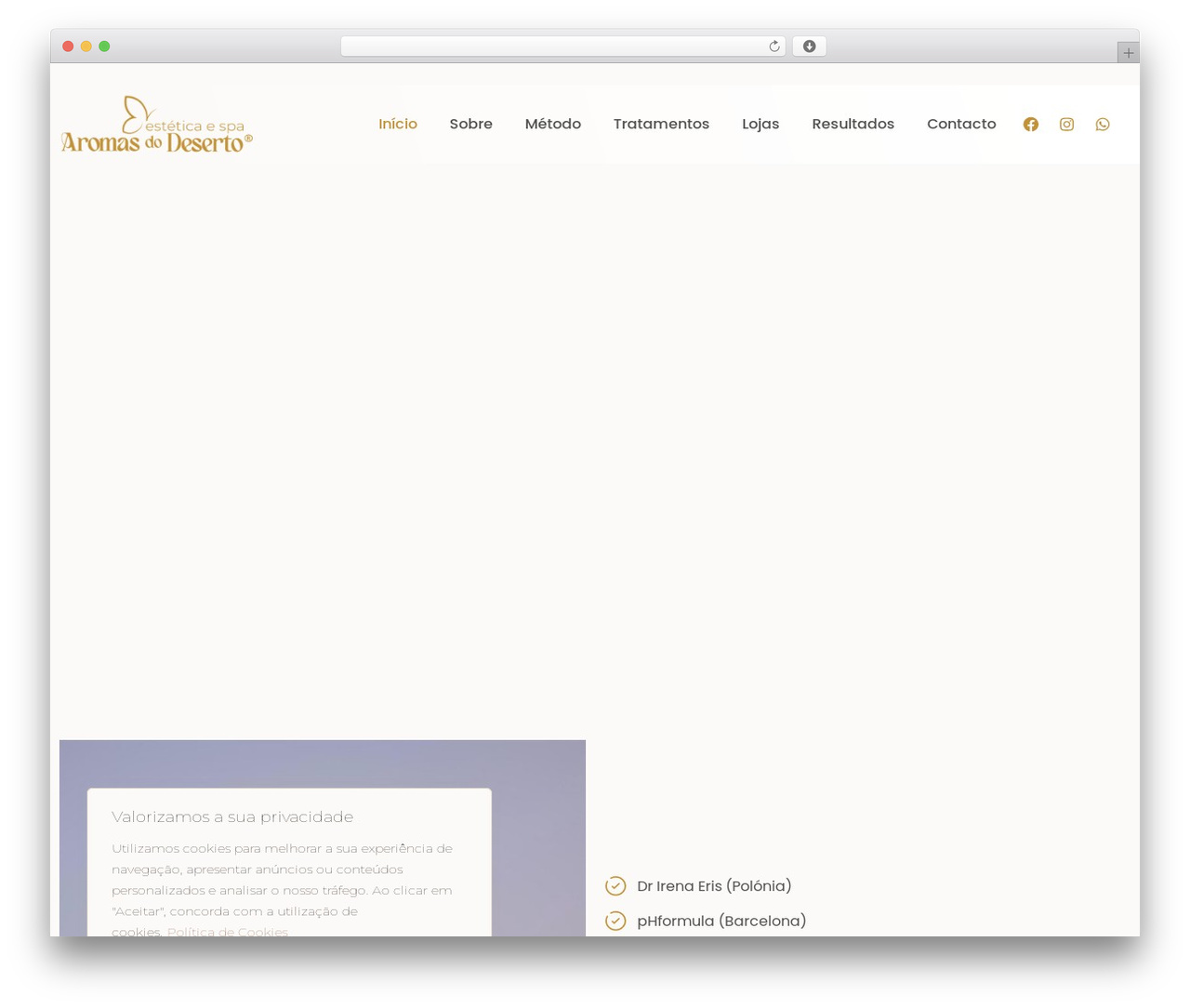The height and width of the screenshot is (1008, 1190).
Task: Open the Instagram social icon
Action: click(x=1066, y=125)
